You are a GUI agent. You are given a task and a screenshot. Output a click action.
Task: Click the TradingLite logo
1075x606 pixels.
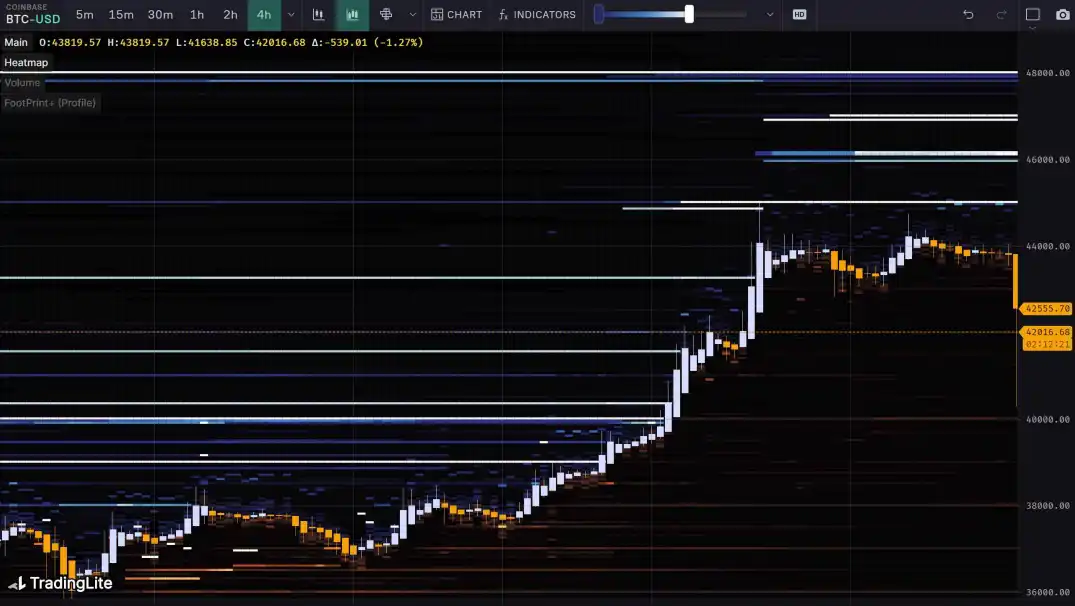pos(61,583)
